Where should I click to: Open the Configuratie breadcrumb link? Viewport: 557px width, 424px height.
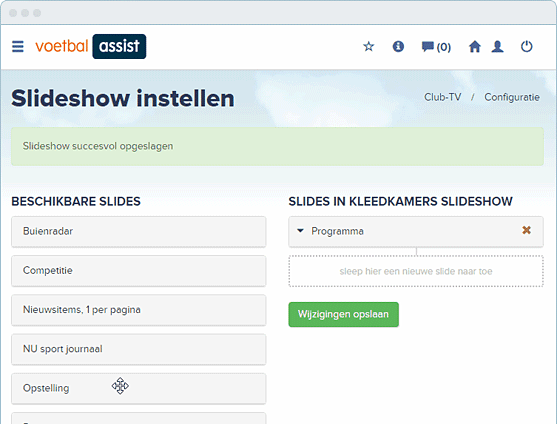512,97
